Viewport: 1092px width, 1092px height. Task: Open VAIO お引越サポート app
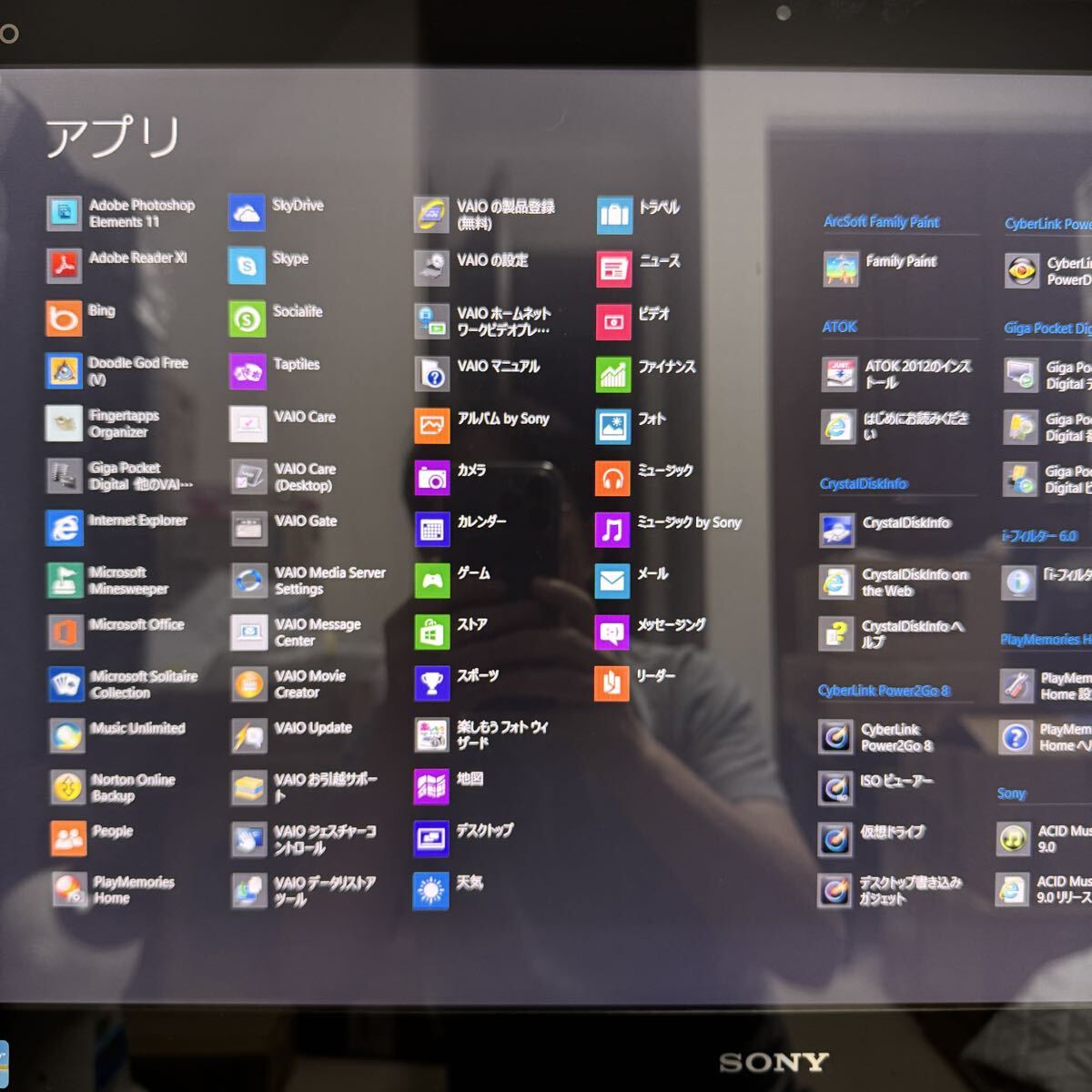tap(305, 788)
